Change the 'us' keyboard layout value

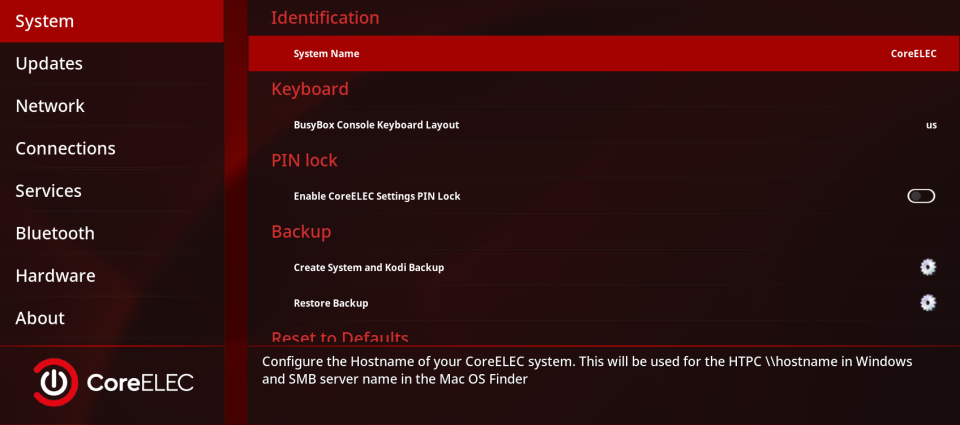point(931,125)
